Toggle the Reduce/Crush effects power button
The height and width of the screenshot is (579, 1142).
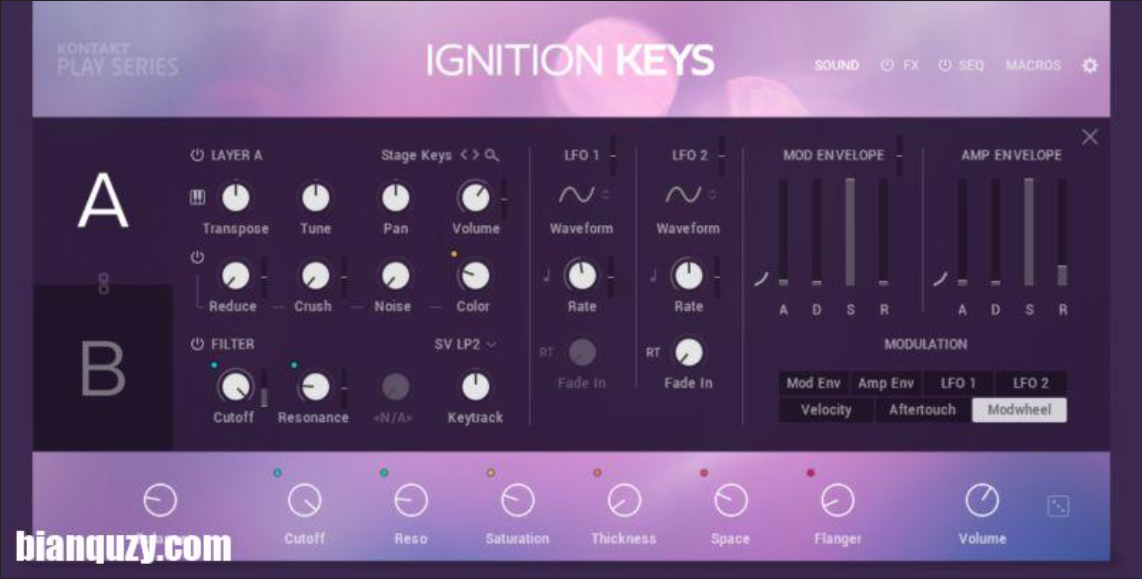coord(197,257)
